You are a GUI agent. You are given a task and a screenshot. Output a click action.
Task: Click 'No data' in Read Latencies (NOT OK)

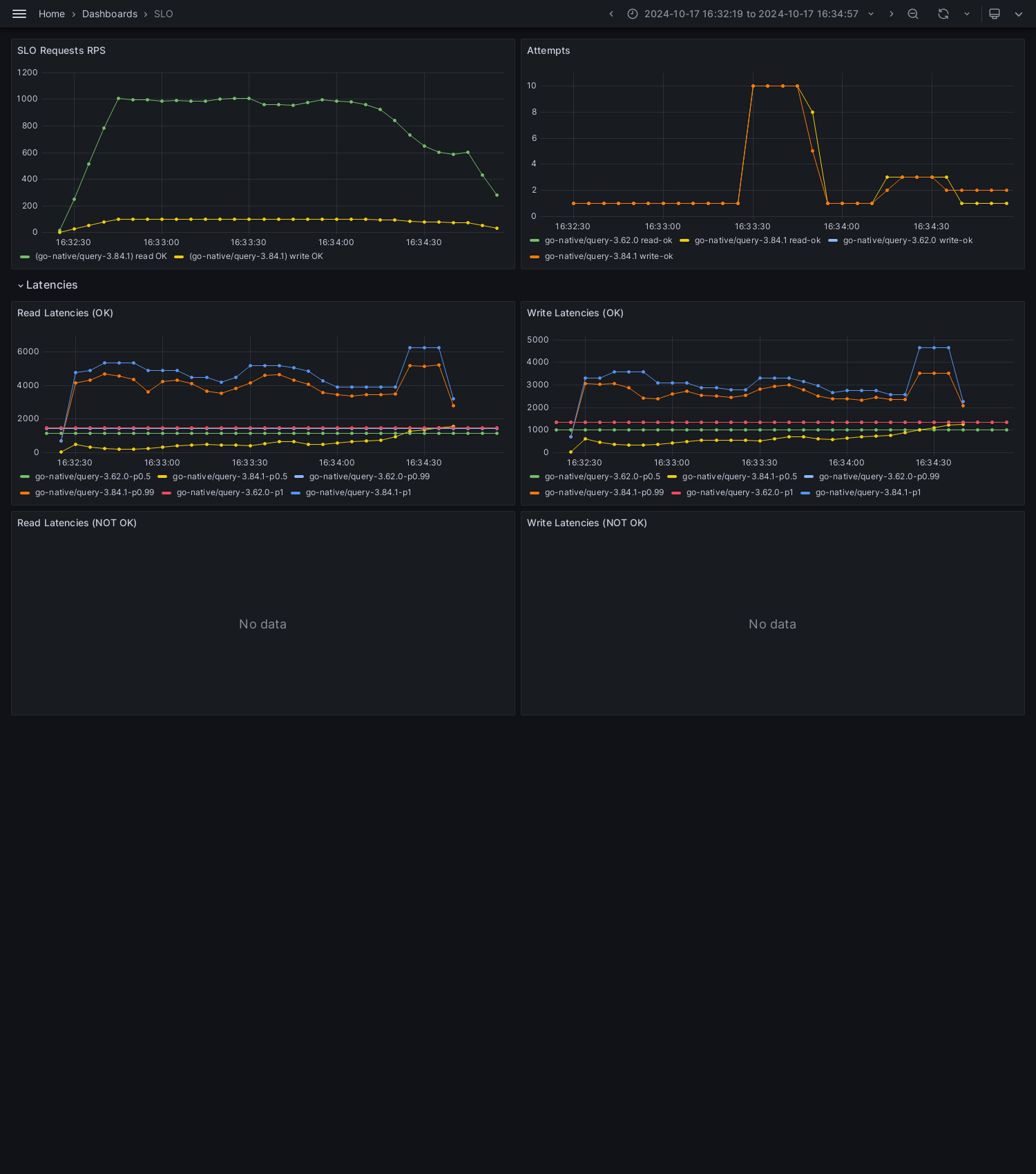click(262, 624)
